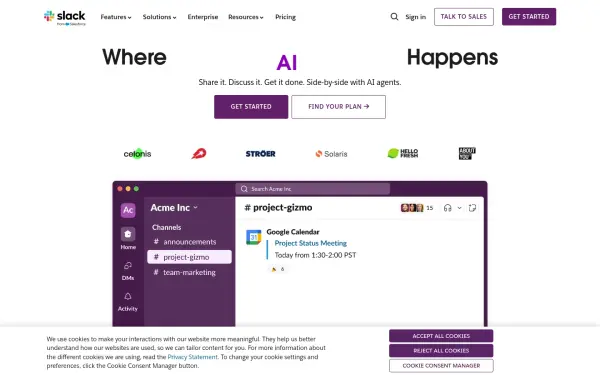600x375 pixels.
Task: Click the Celonis customer logo
Action: pos(137,154)
